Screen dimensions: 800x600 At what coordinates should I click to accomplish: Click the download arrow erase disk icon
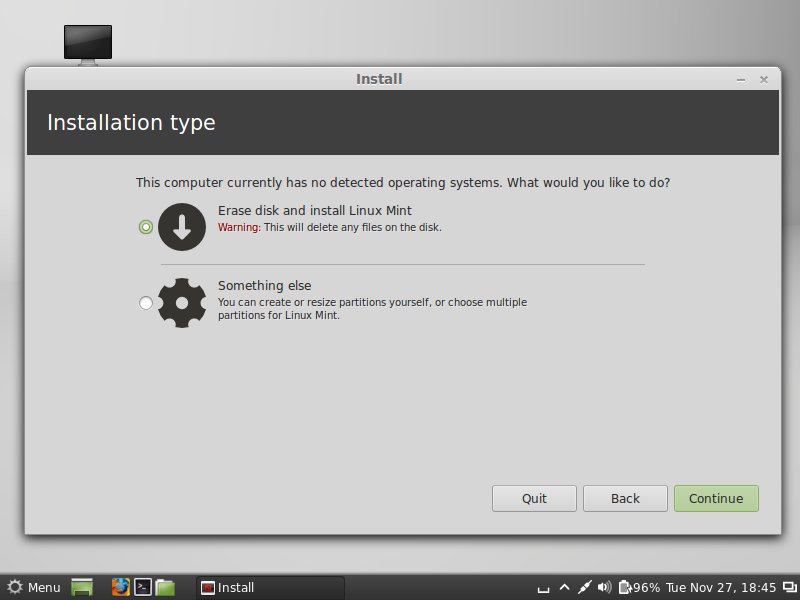pyautogui.click(x=182, y=227)
